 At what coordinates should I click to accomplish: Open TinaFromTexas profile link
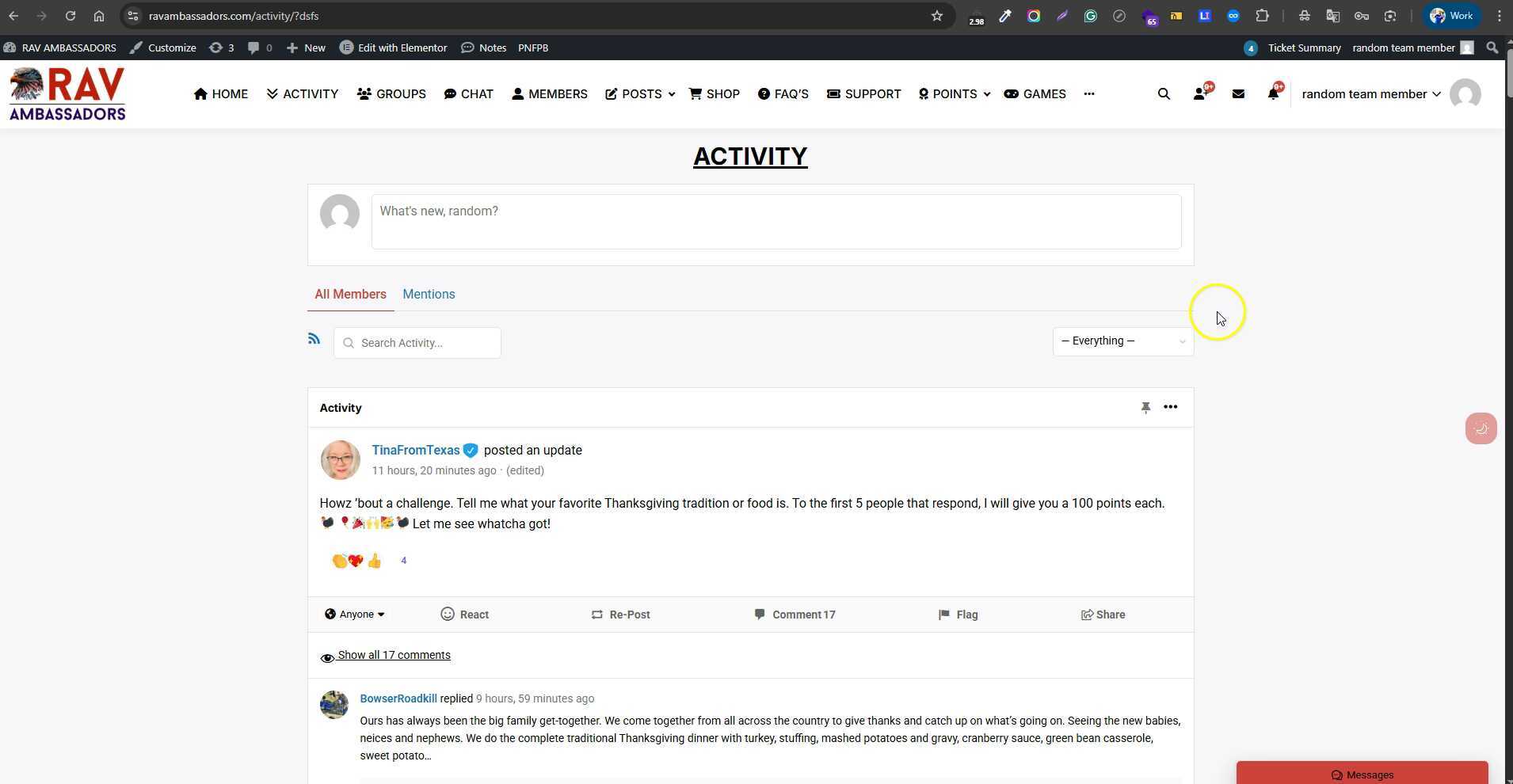[x=416, y=451]
